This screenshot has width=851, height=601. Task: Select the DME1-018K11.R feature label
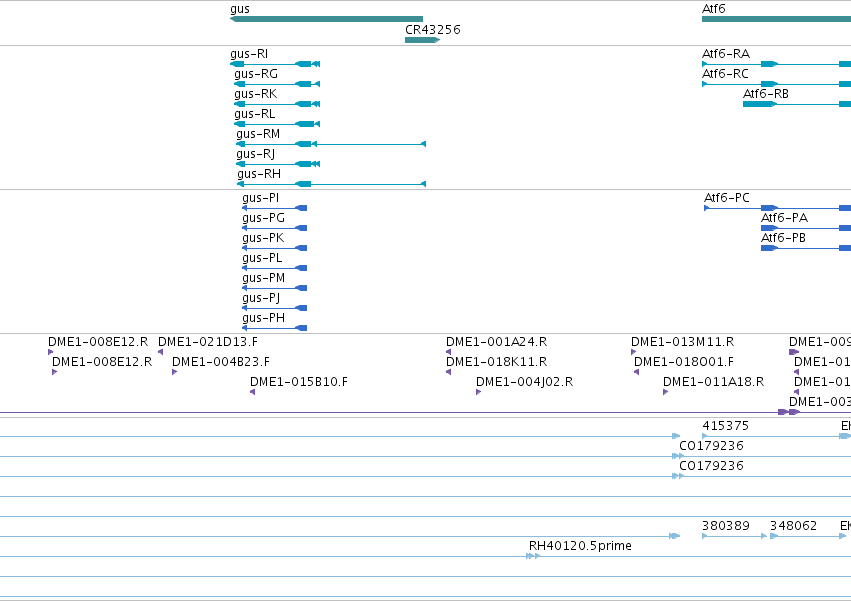[x=497, y=362]
